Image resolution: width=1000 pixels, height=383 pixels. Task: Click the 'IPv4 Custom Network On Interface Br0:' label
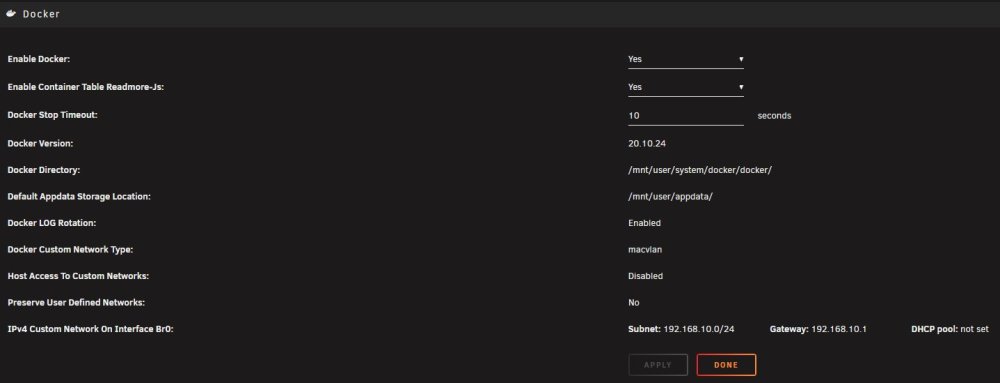[x=91, y=329]
